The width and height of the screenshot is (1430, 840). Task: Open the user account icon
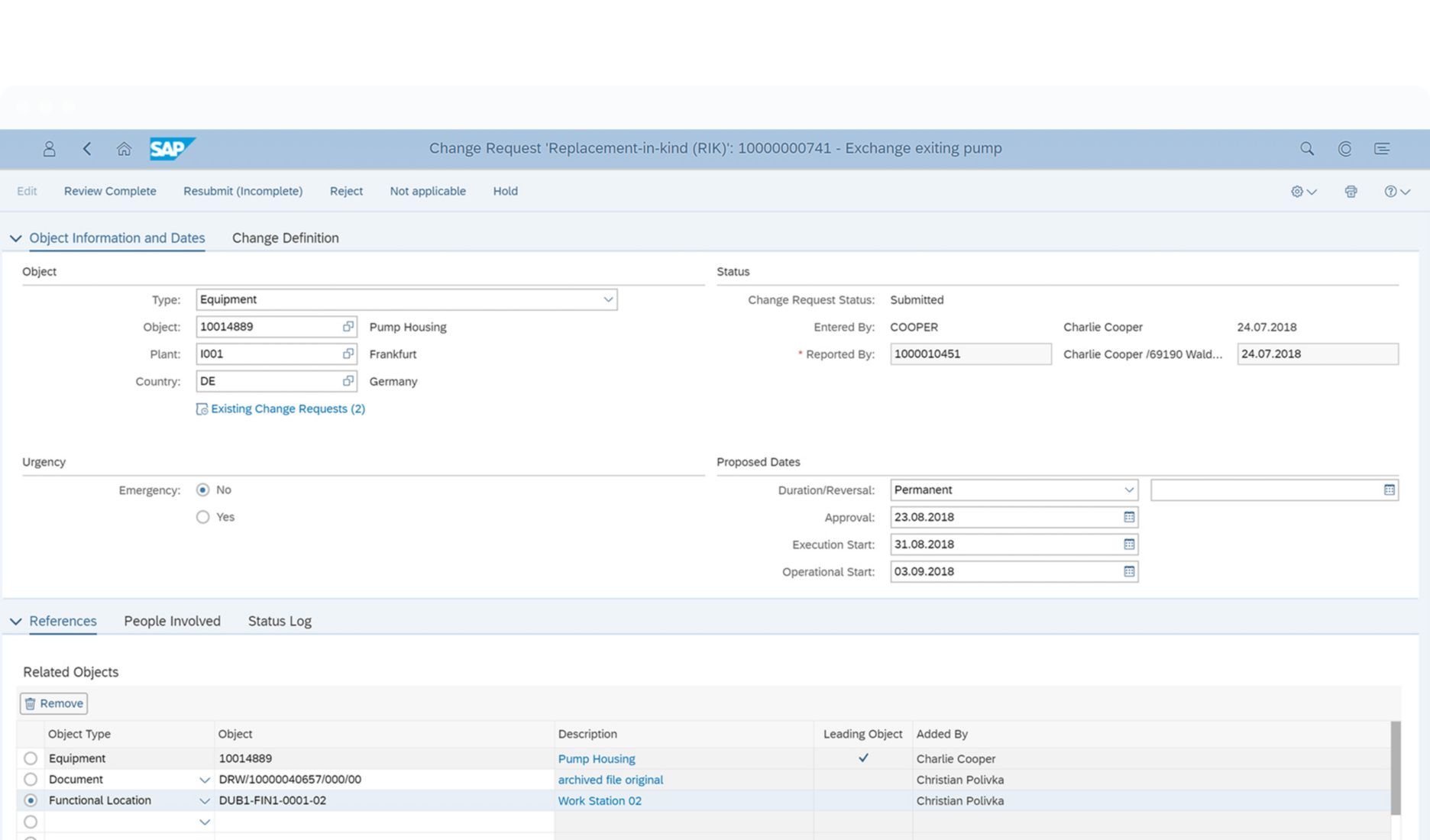point(49,148)
